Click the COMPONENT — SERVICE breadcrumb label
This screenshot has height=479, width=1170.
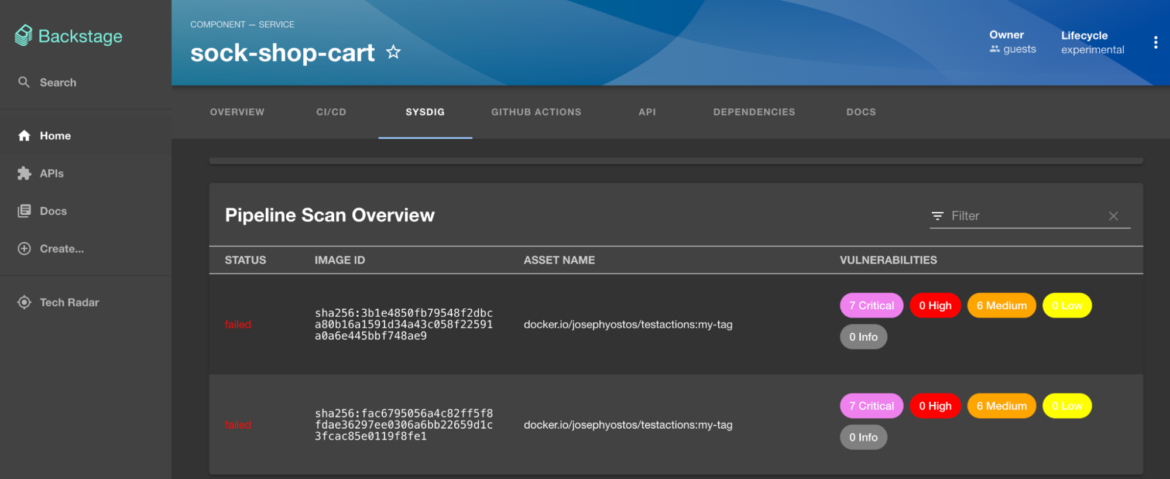pyautogui.click(x=243, y=25)
